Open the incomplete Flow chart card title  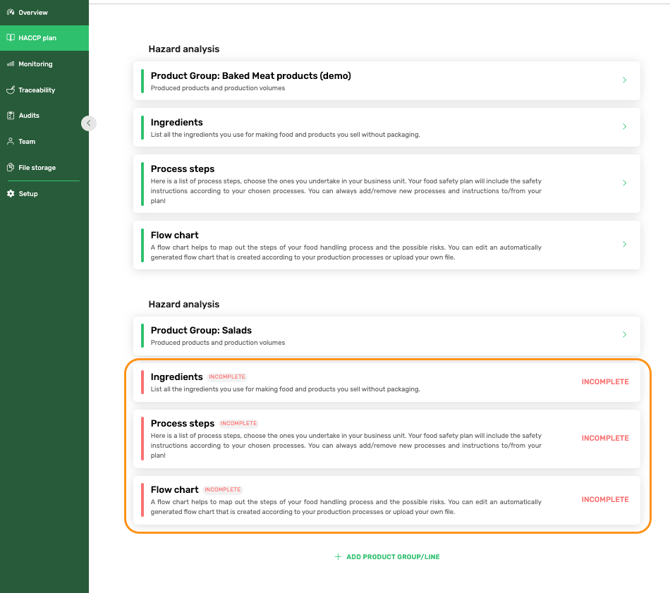[174, 490]
